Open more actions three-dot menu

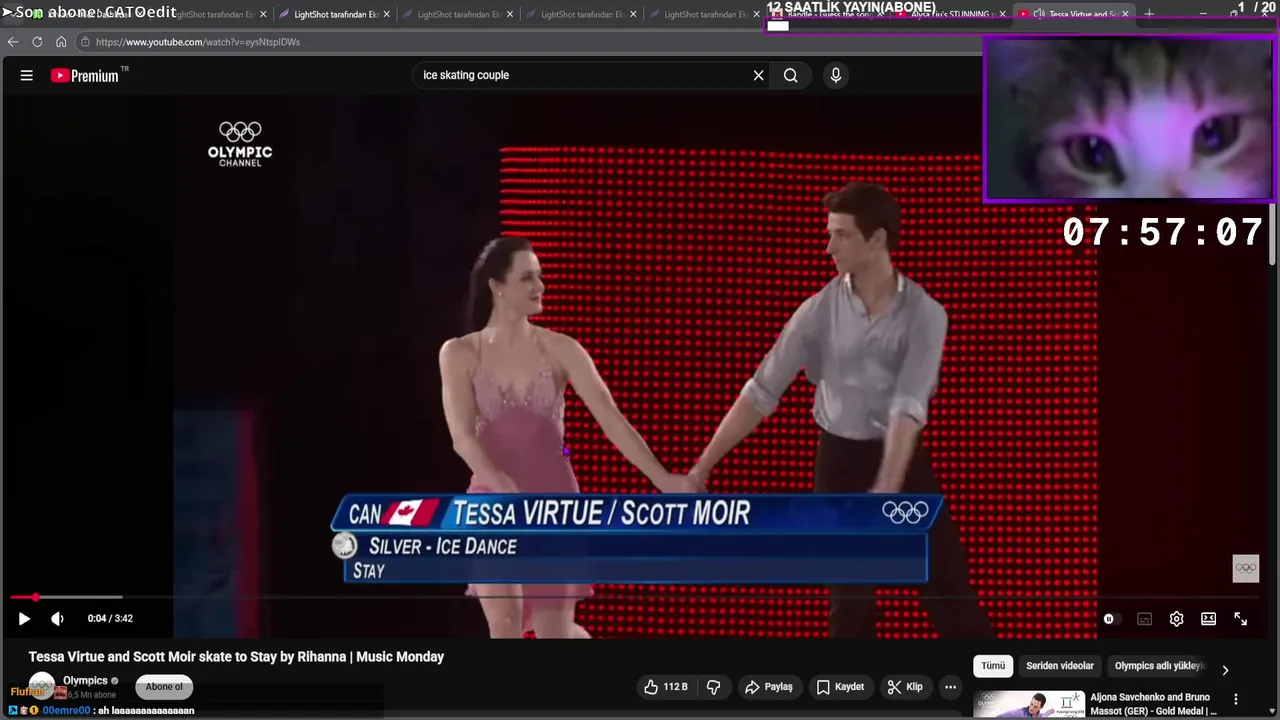tap(951, 687)
